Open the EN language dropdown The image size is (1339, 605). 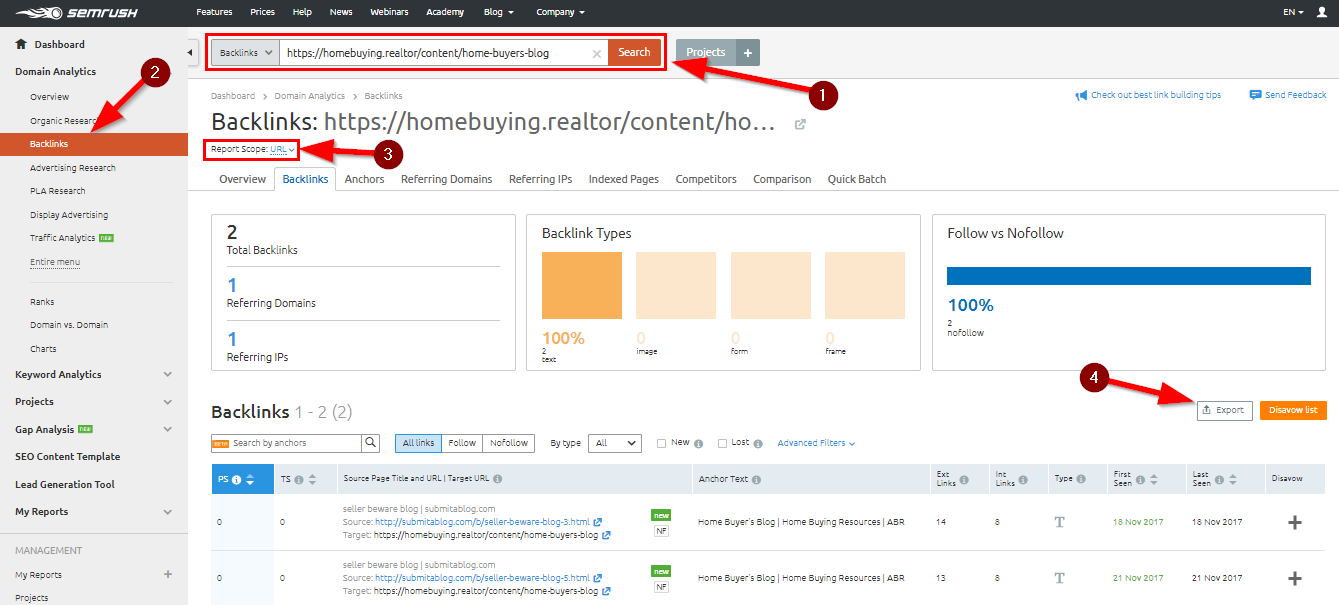tap(1293, 12)
